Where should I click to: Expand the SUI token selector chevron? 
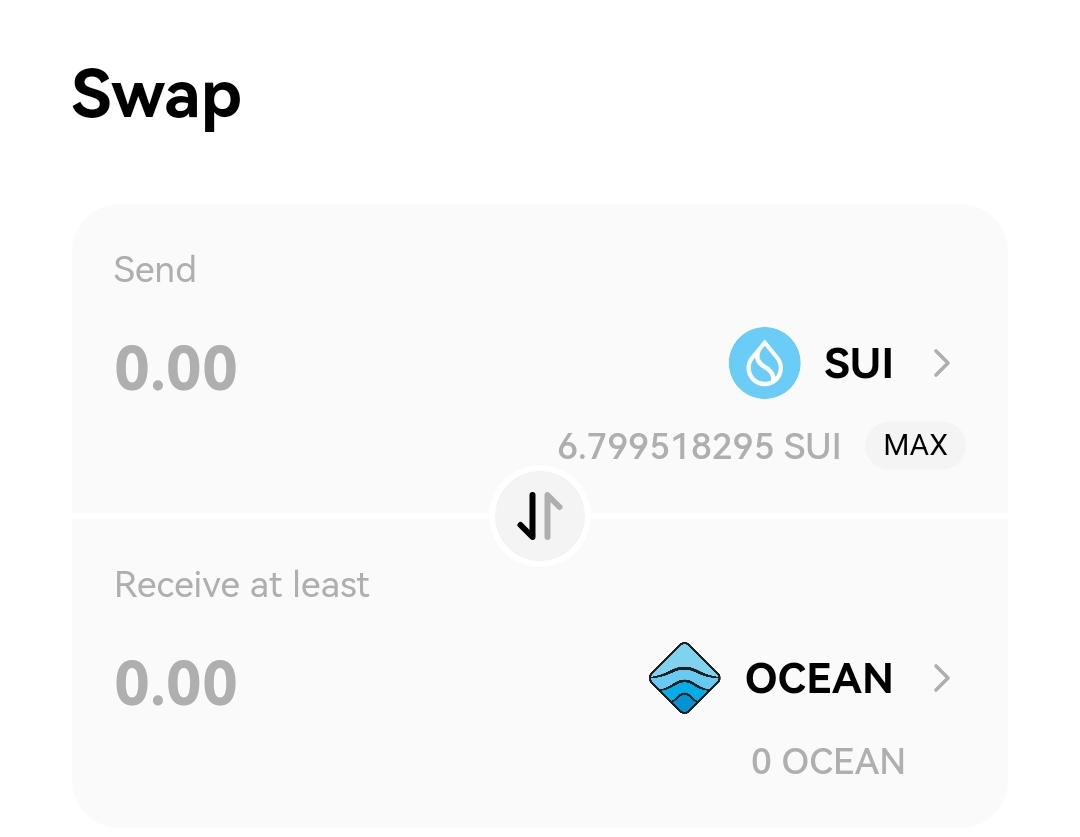coord(941,364)
